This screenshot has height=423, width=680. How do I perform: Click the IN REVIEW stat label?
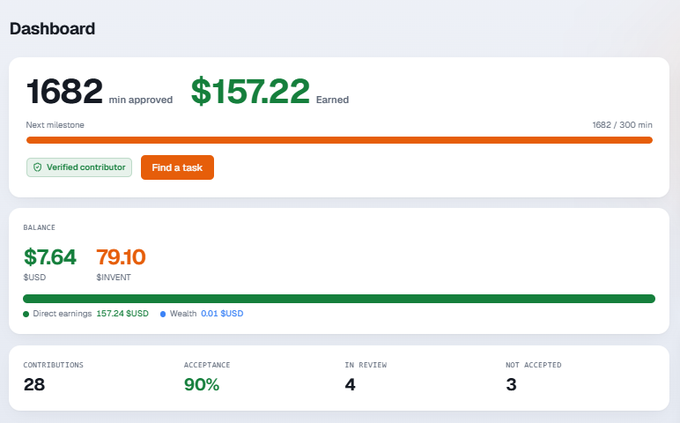tap(366, 365)
